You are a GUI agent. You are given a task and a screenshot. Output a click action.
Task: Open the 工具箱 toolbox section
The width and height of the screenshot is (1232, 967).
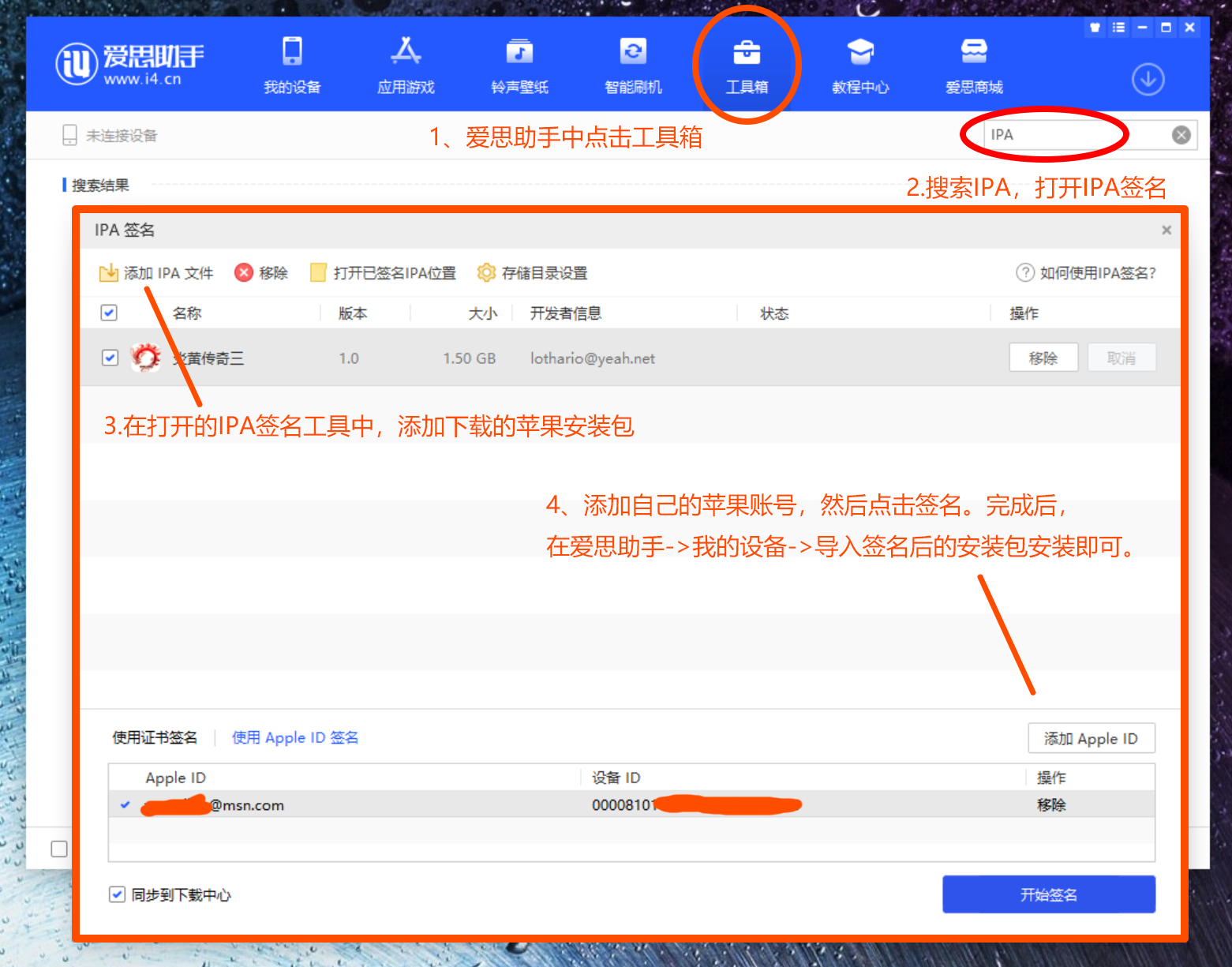click(747, 66)
